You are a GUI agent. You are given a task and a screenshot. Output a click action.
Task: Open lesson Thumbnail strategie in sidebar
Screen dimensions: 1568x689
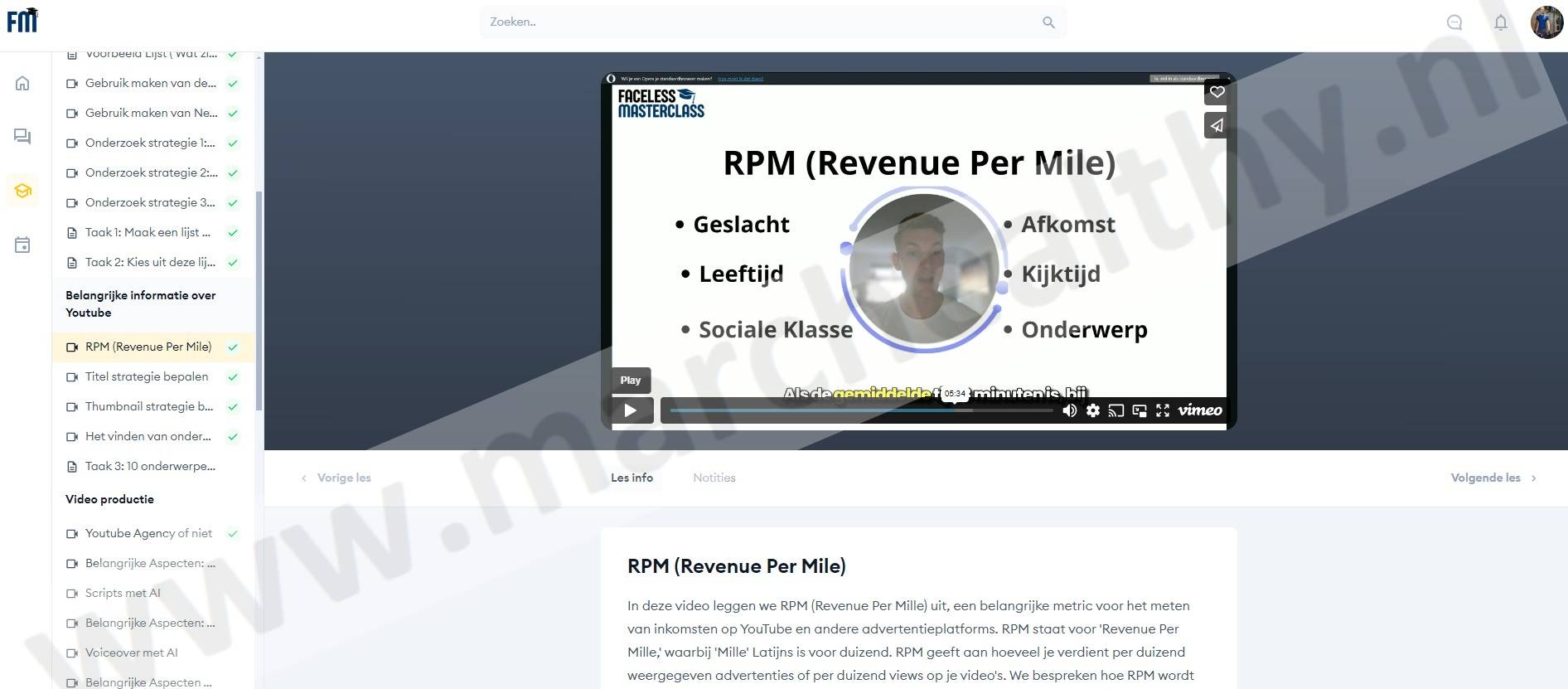coord(148,406)
